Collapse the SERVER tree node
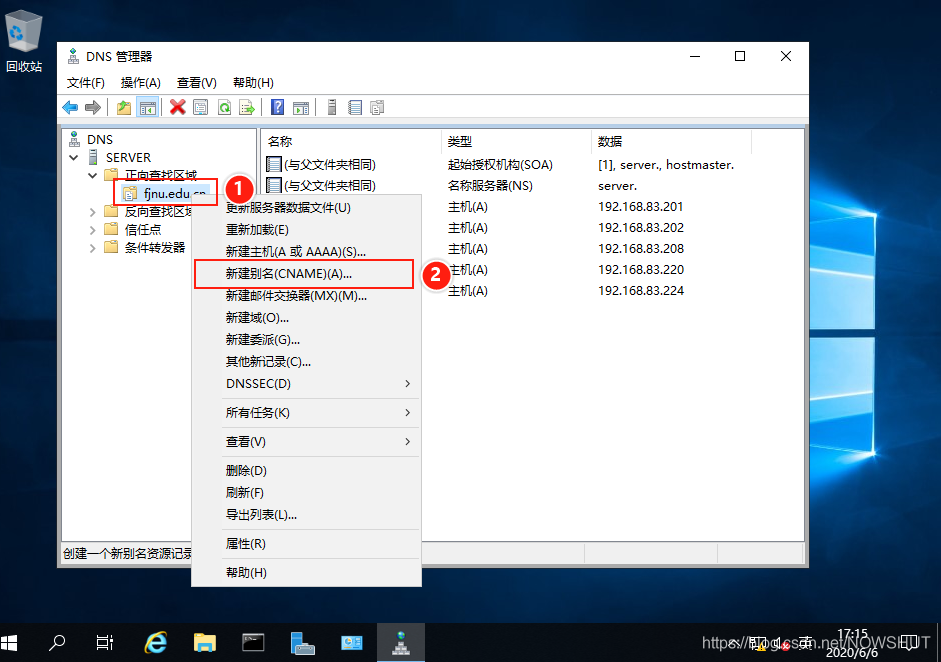 (74, 157)
